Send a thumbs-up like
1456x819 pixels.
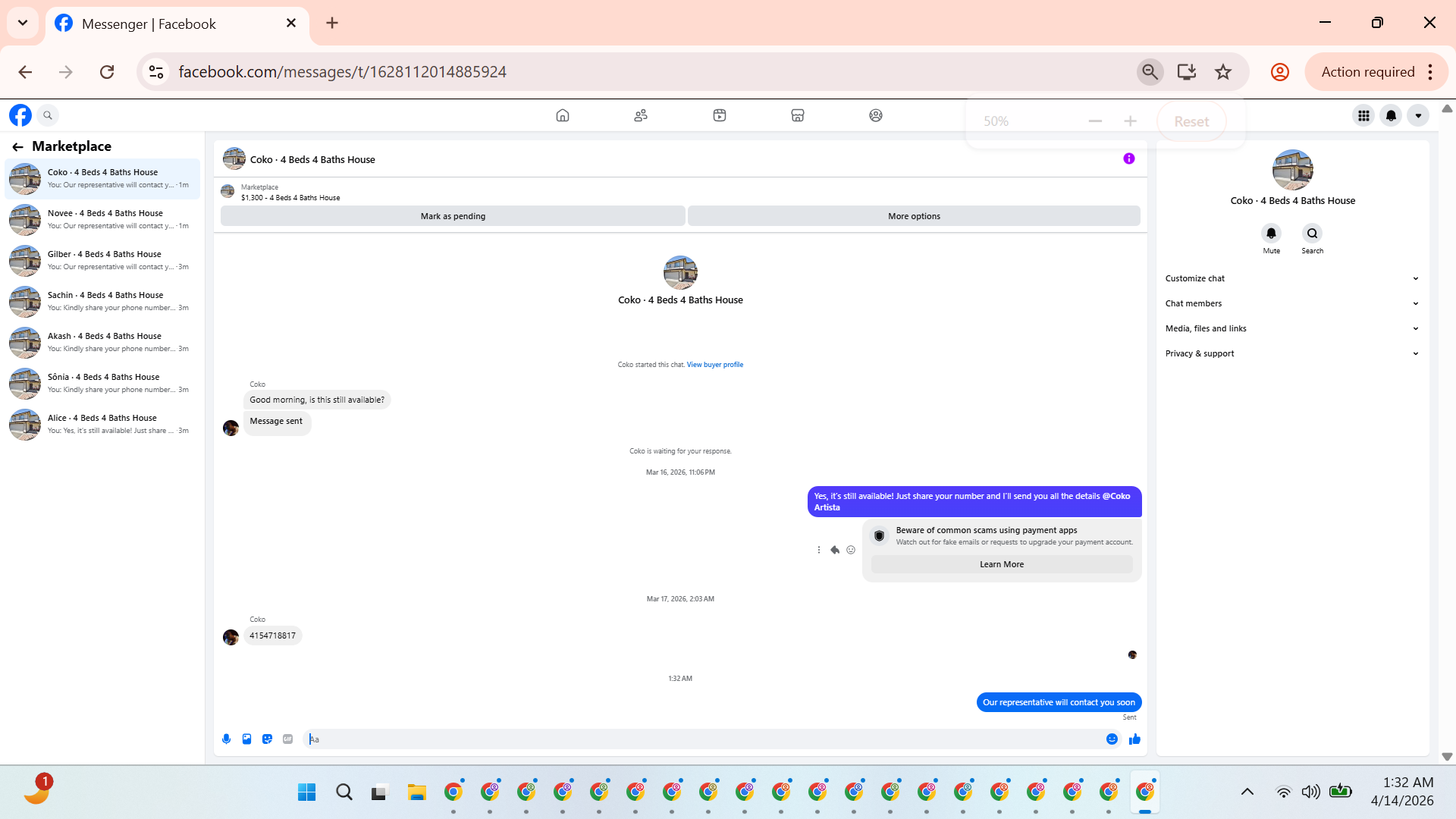click(1134, 739)
